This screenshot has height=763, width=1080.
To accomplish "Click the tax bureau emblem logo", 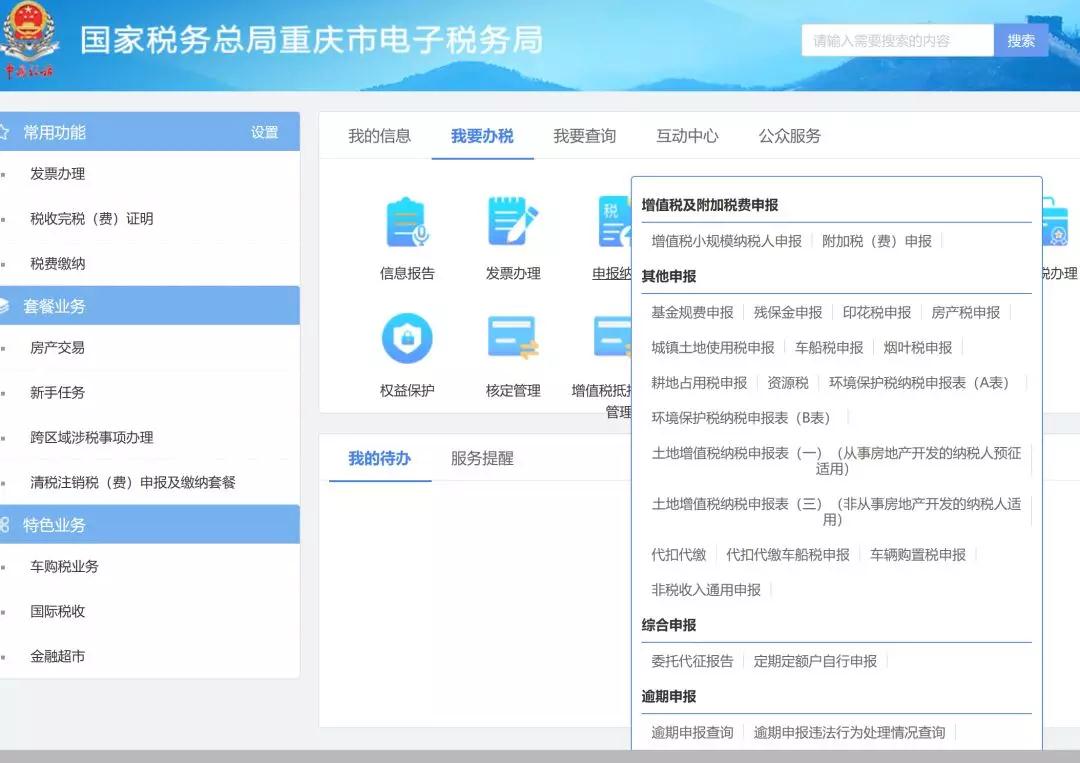I will click(x=28, y=41).
